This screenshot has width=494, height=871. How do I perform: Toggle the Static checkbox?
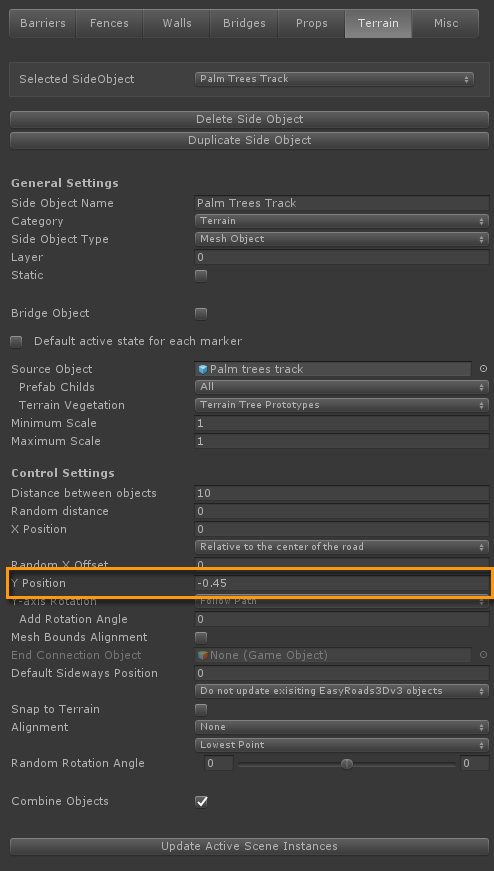pos(201,276)
